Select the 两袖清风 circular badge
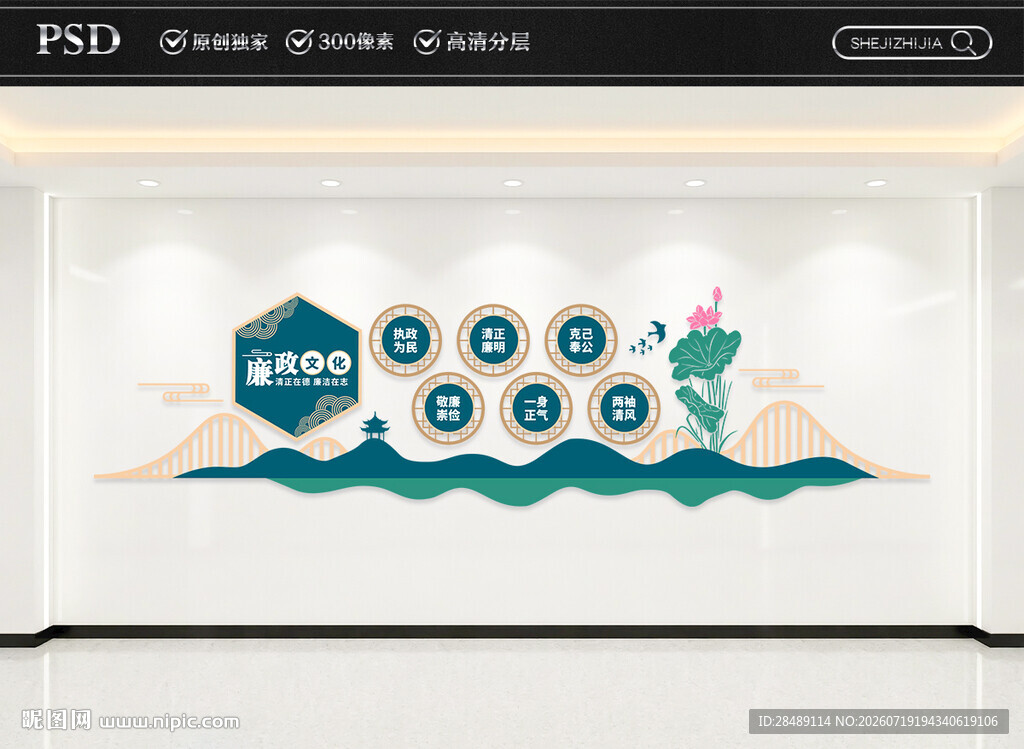1024x749 pixels. pos(624,408)
